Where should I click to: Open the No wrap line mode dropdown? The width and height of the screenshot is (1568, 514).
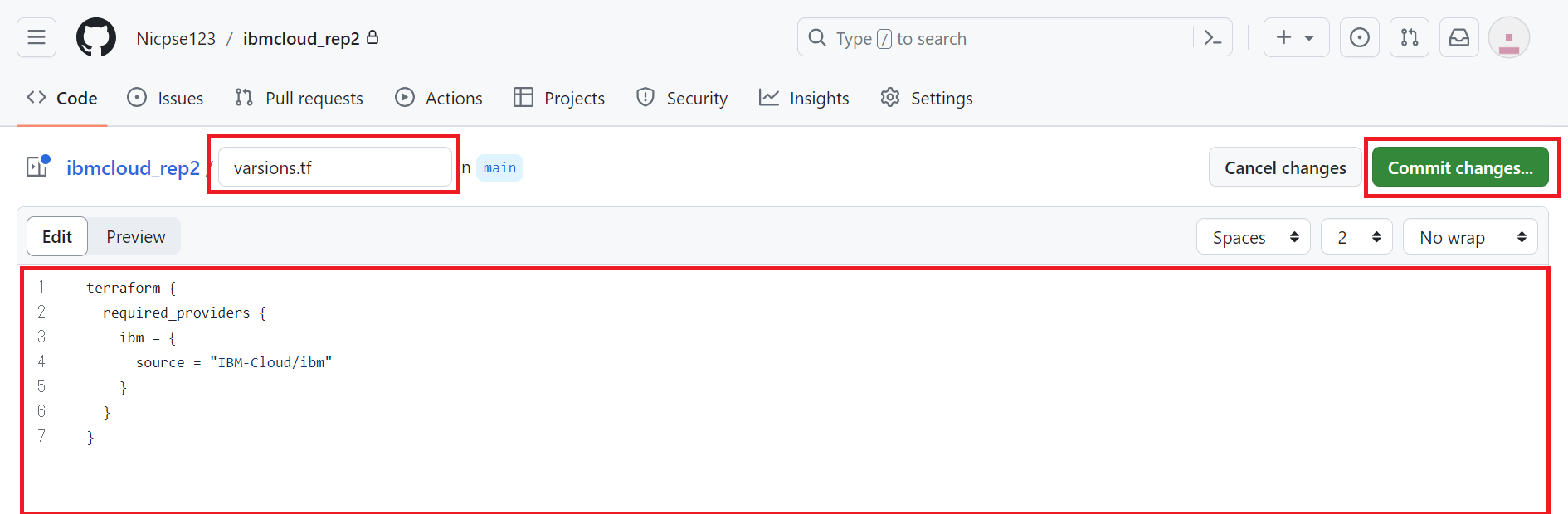pos(1469,238)
